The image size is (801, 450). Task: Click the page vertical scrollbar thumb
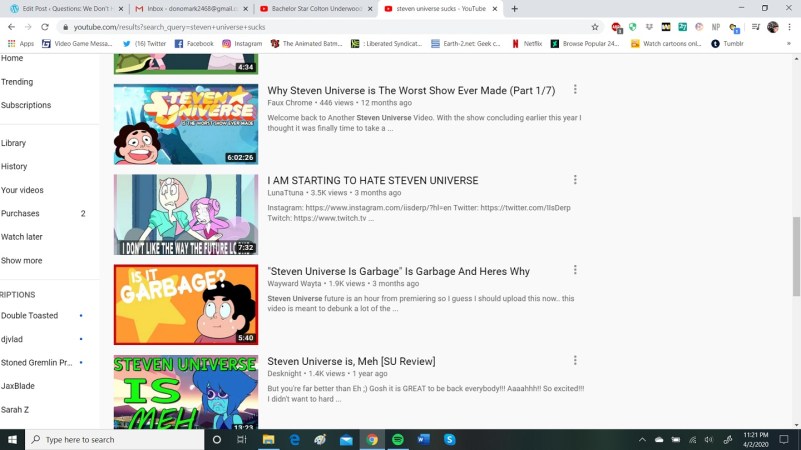pos(796,256)
